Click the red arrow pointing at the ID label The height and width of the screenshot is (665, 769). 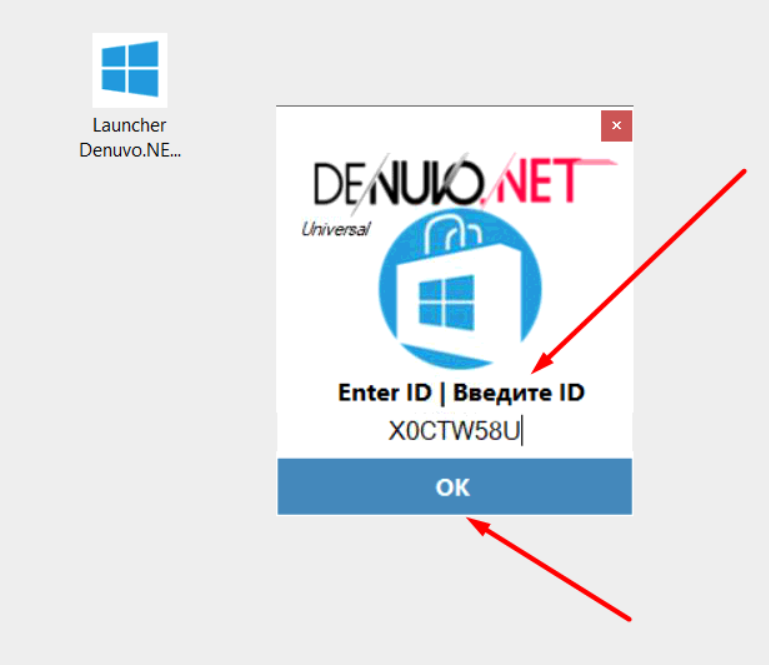click(639, 271)
